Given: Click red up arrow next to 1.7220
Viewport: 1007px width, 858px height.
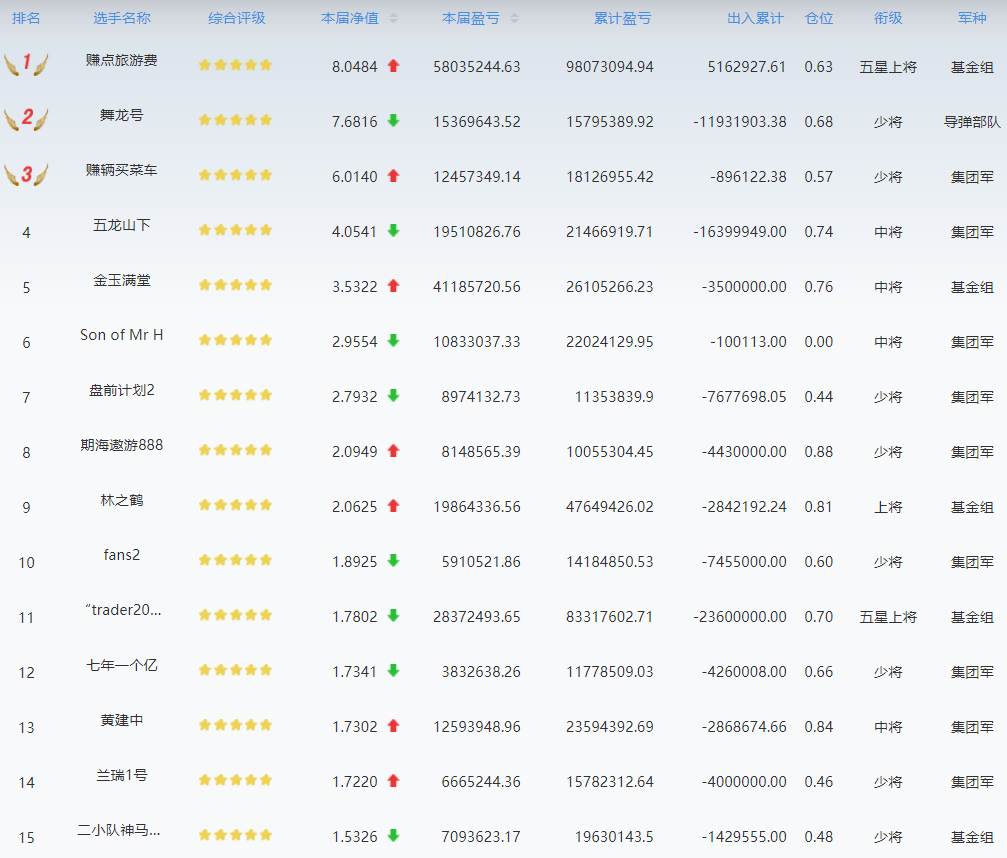Looking at the screenshot, I should point(394,781).
